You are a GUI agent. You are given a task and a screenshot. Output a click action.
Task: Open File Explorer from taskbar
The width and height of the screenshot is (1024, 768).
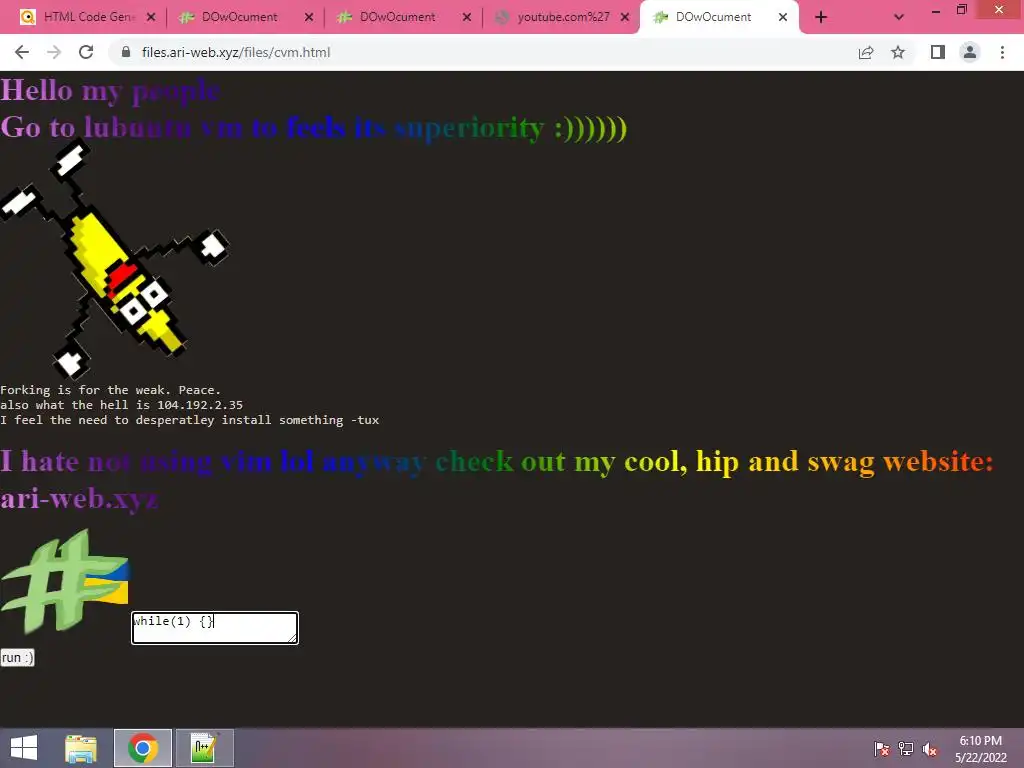coord(81,748)
